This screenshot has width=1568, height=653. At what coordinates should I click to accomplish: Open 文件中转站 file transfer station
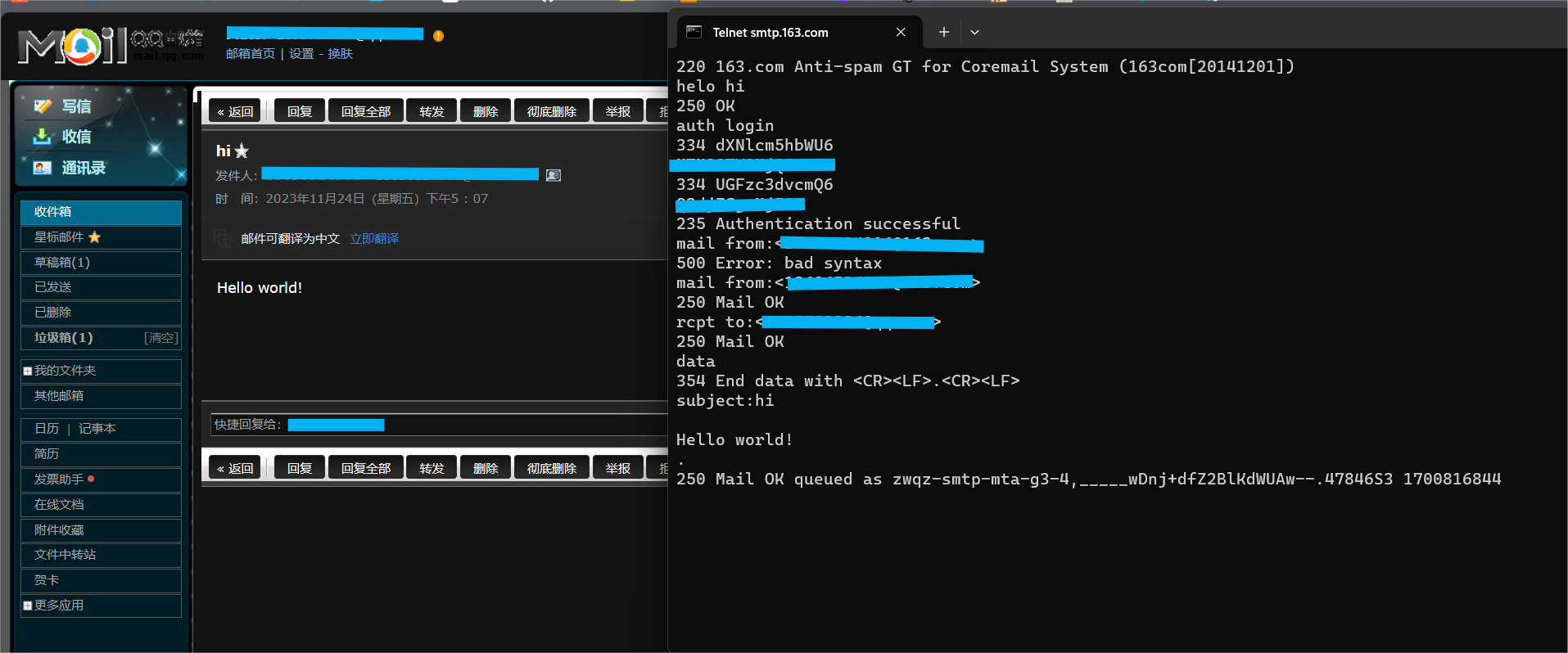pos(101,555)
